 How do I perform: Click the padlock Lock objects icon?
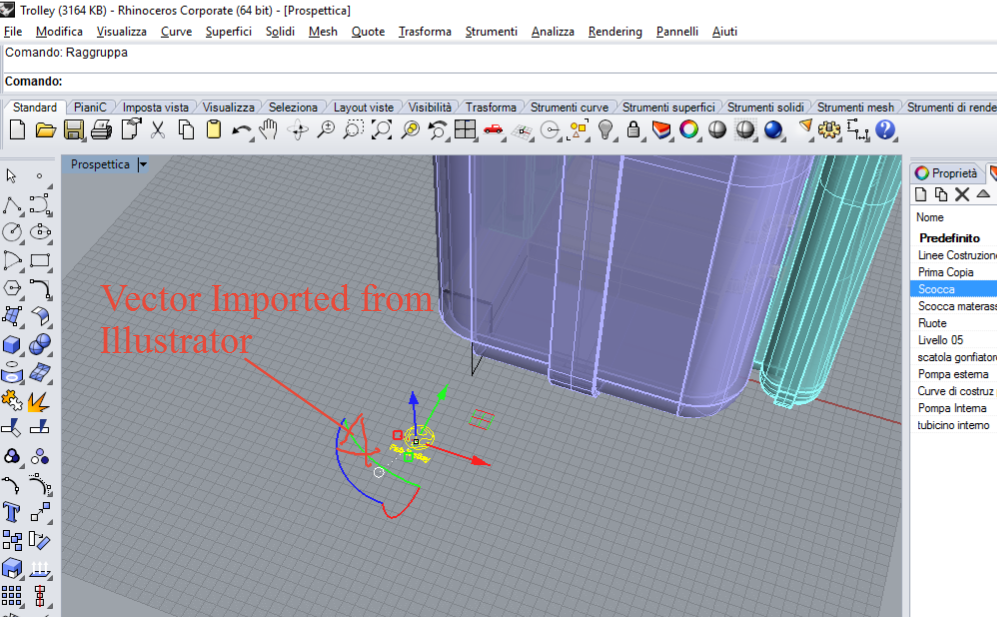click(x=633, y=130)
